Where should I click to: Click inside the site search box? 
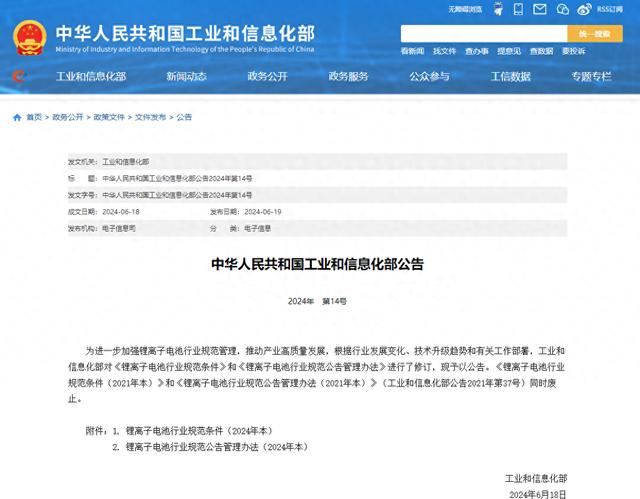pyautogui.click(x=484, y=33)
